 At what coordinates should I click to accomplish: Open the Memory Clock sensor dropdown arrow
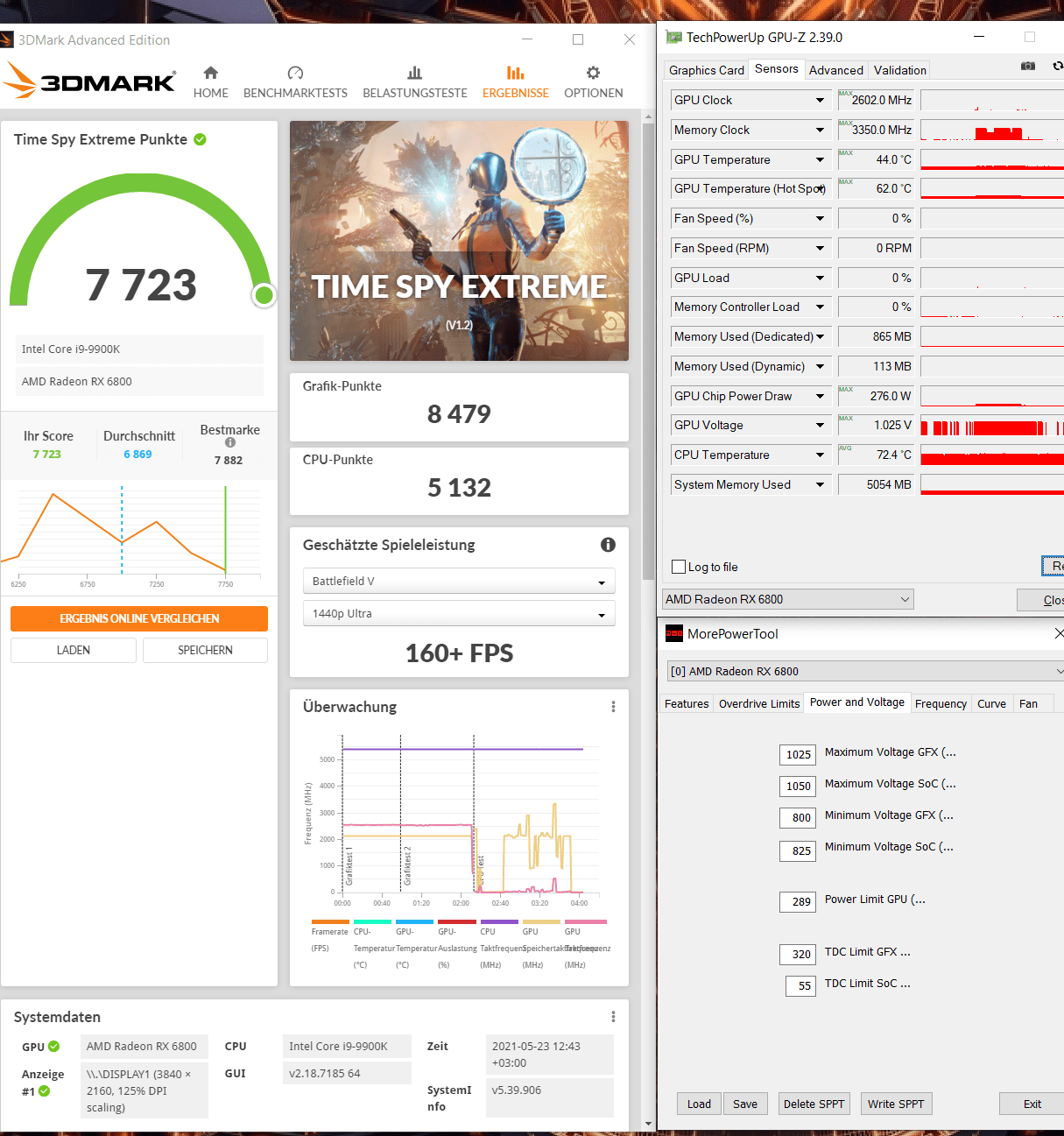click(x=820, y=131)
